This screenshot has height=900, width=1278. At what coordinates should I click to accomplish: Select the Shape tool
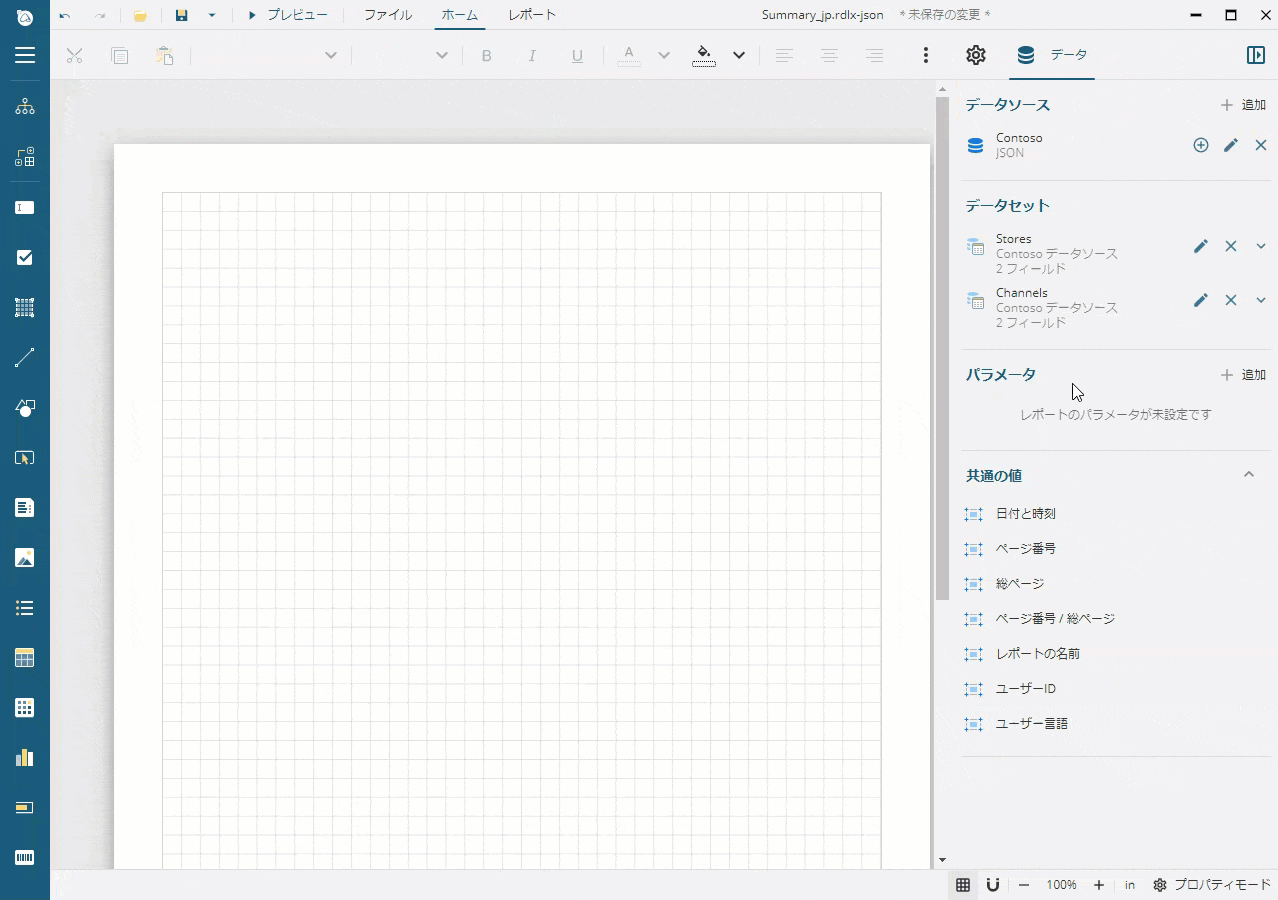point(24,407)
